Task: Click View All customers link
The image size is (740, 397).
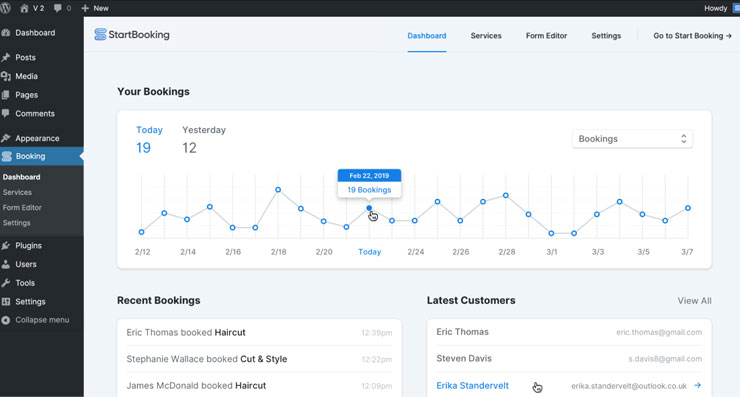Action: (694, 301)
